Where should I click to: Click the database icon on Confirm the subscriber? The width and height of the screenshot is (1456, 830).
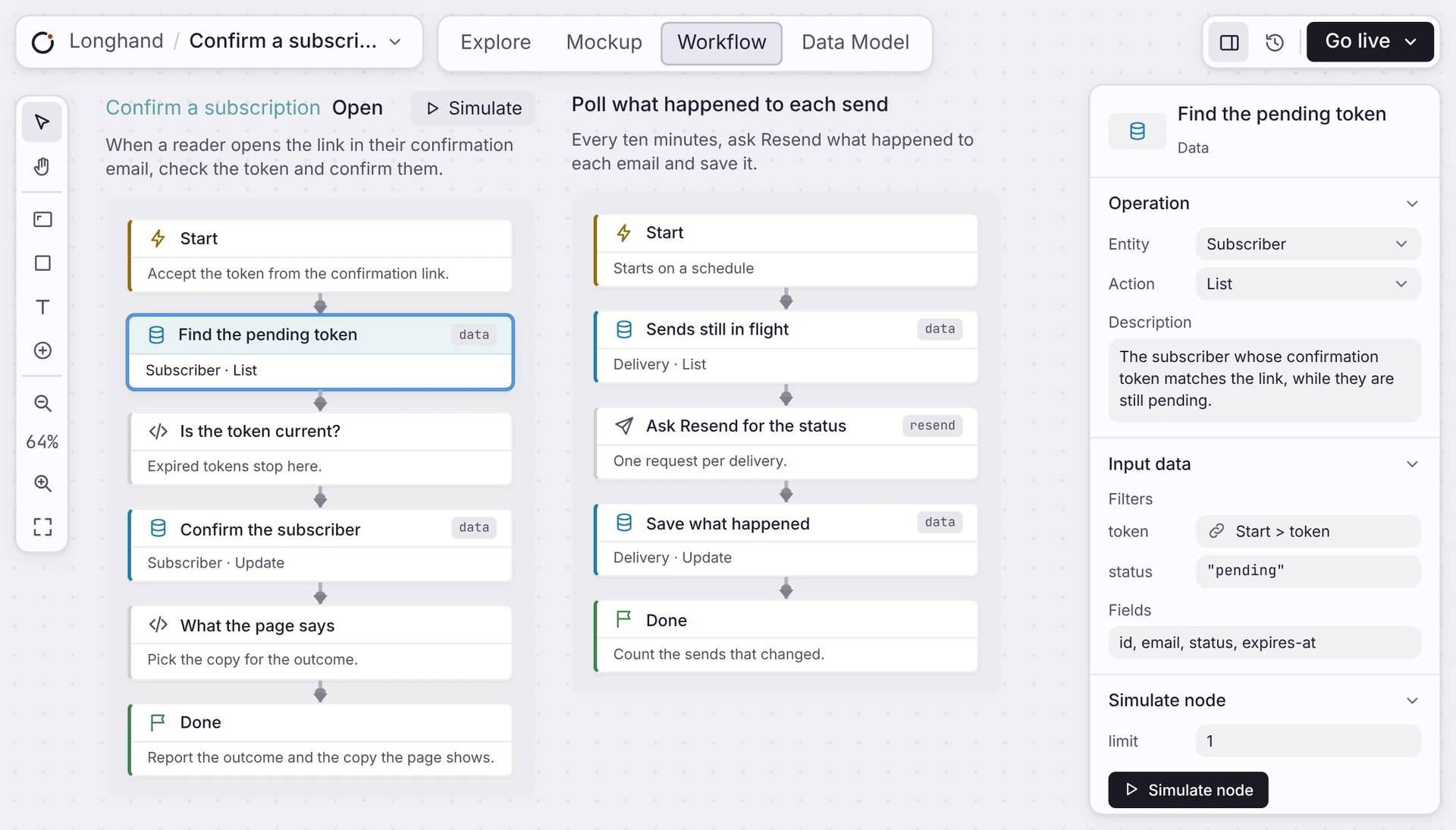pyautogui.click(x=158, y=529)
